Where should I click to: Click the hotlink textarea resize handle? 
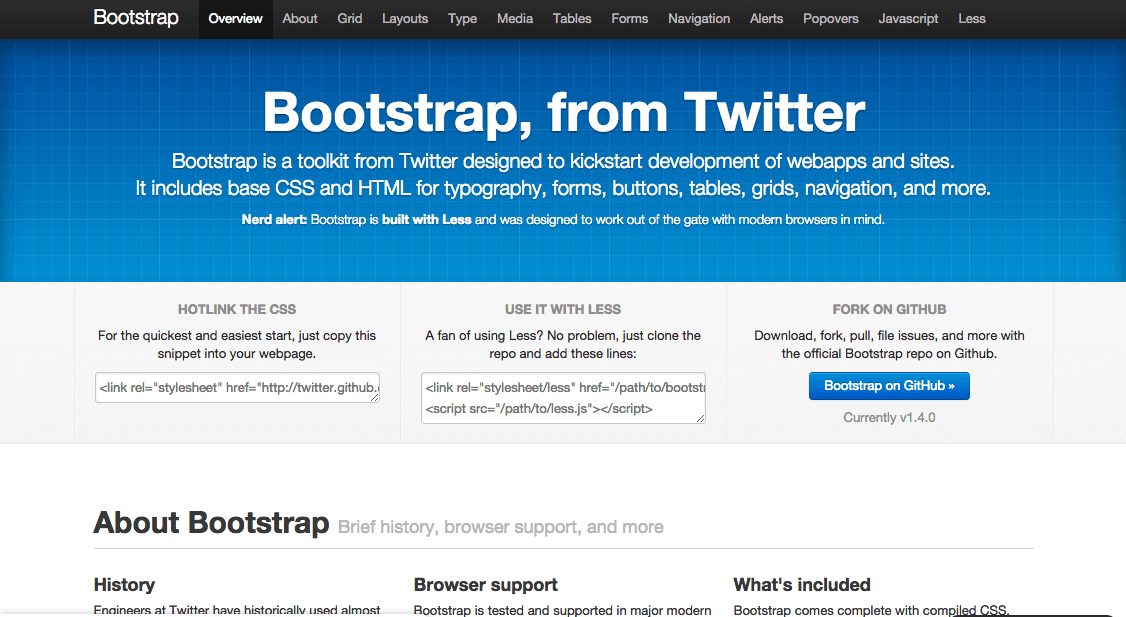coord(374,397)
